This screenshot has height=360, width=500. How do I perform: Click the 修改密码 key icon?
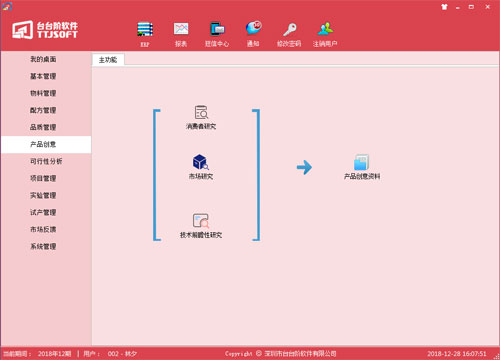[289, 30]
